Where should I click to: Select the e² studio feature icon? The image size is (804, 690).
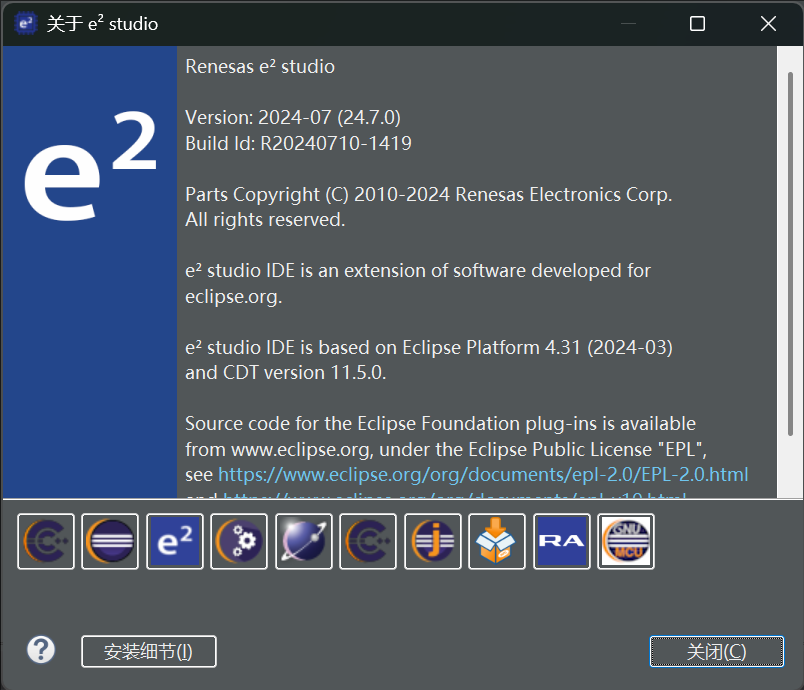[175, 541]
